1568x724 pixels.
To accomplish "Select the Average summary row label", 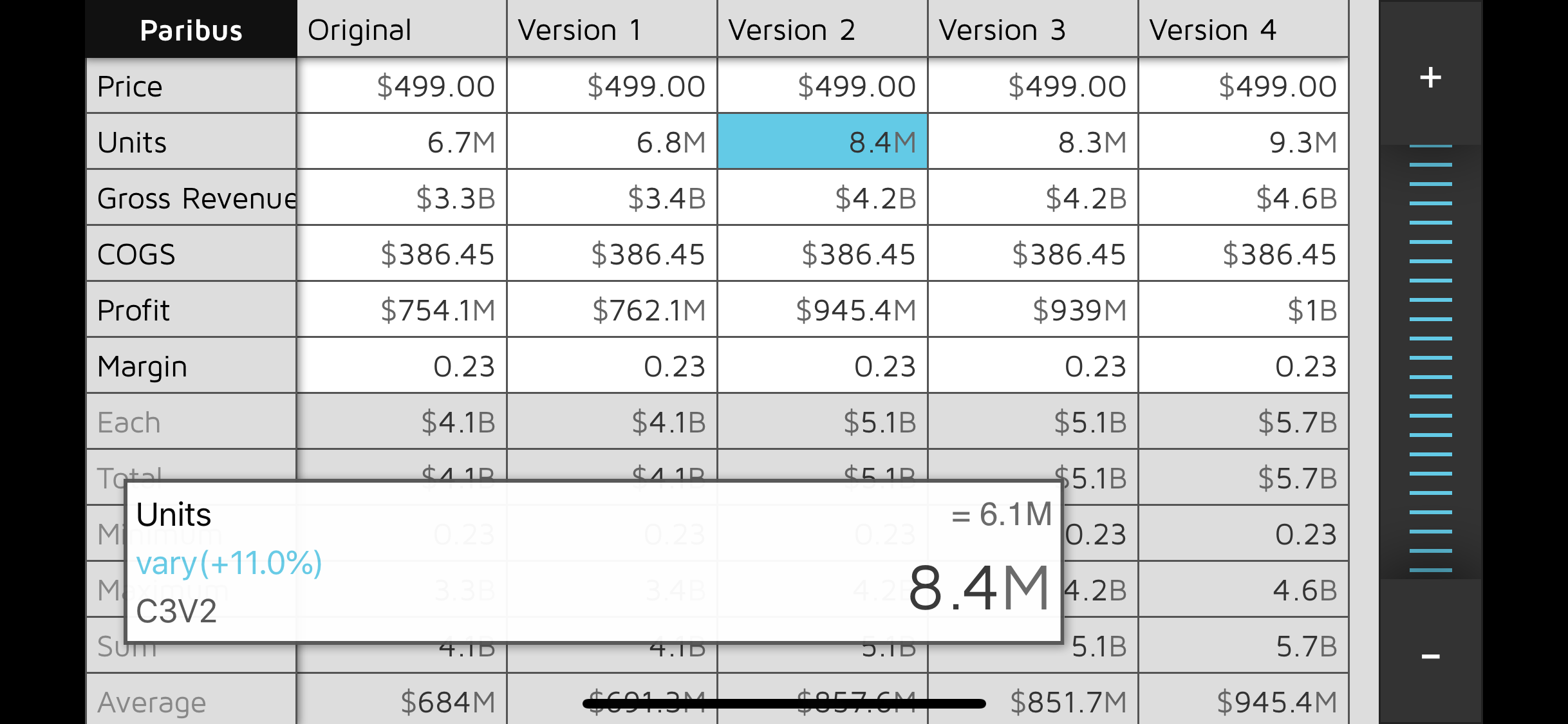I will (191, 702).
